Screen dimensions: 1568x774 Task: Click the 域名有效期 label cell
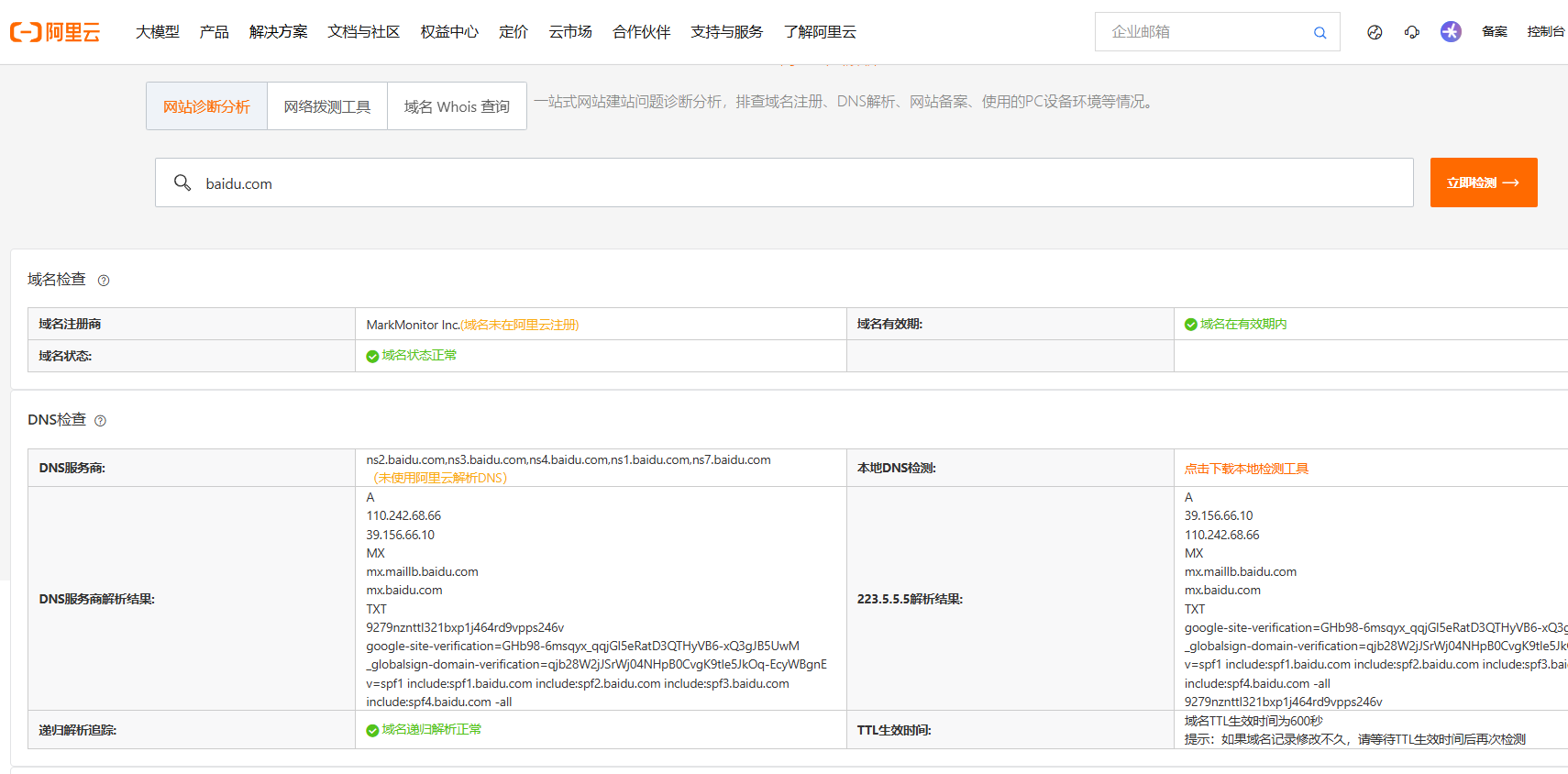pos(1010,324)
